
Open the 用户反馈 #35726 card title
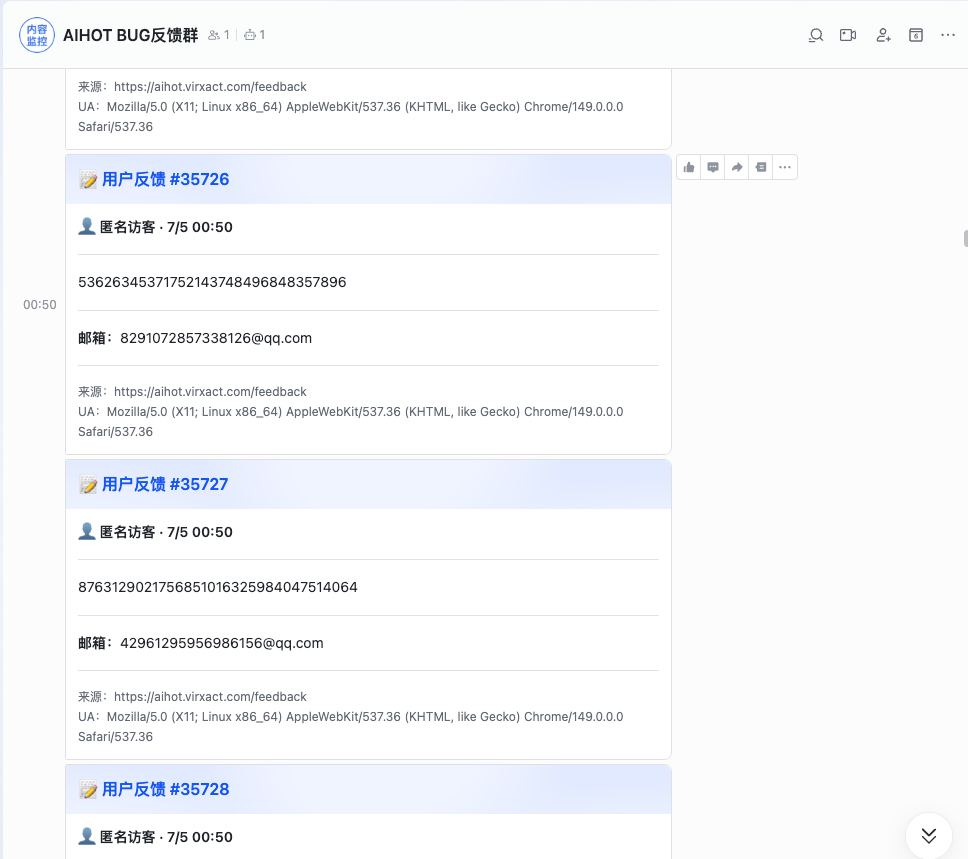165,179
